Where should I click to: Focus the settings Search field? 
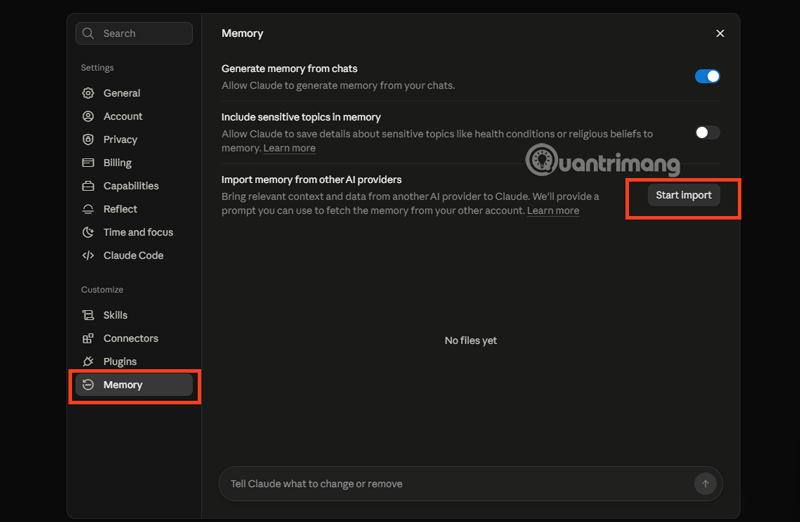click(x=134, y=33)
